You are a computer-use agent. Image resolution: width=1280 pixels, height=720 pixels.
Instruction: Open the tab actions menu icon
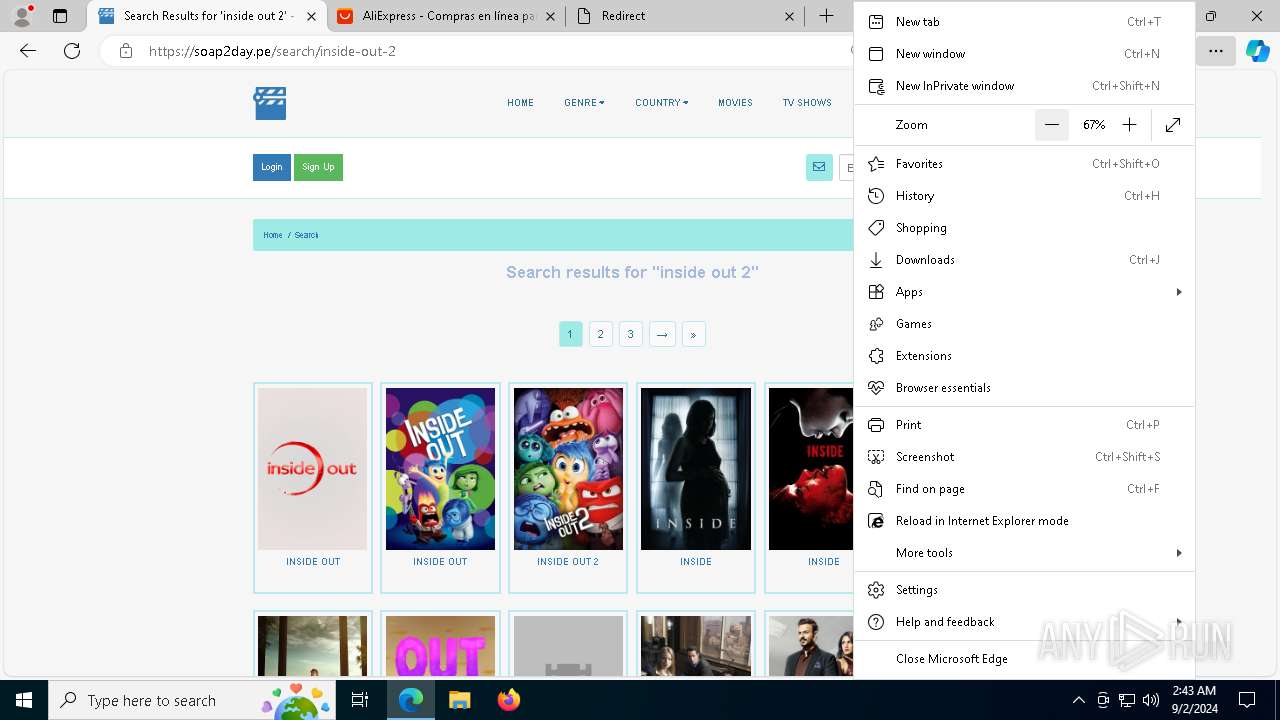pos(60,16)
